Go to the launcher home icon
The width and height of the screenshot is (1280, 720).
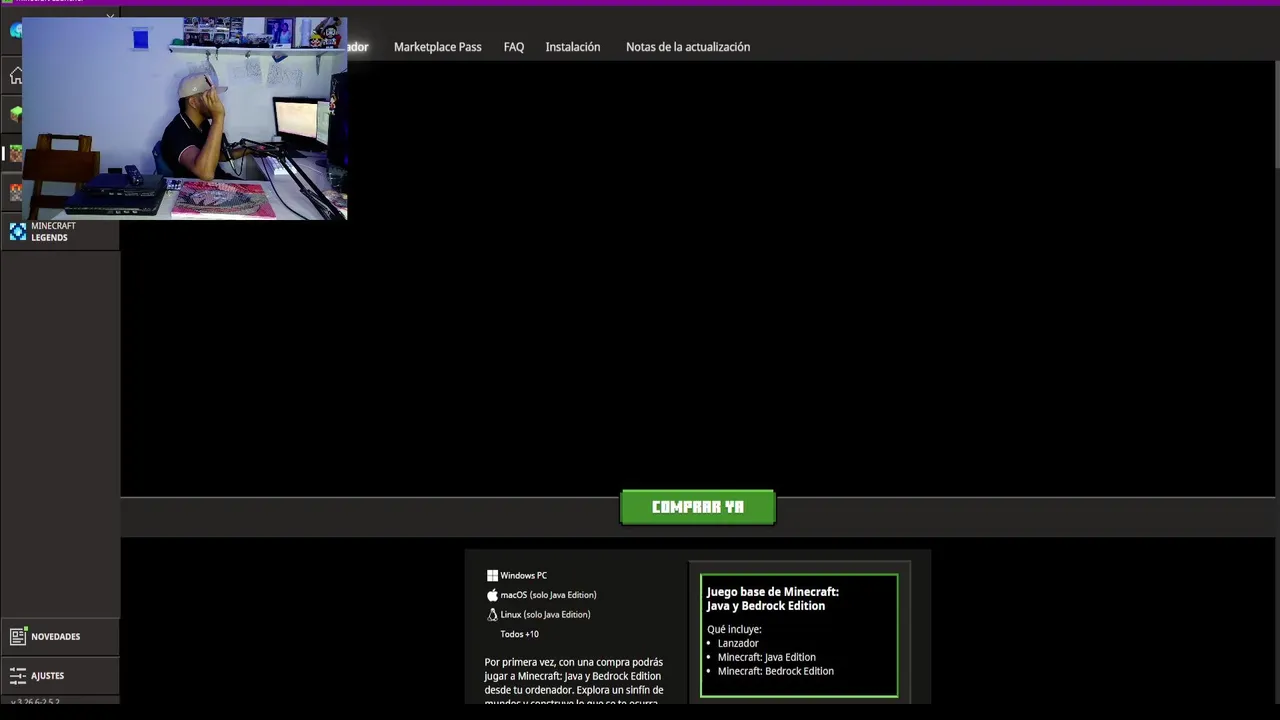click(x=16, y=77)
